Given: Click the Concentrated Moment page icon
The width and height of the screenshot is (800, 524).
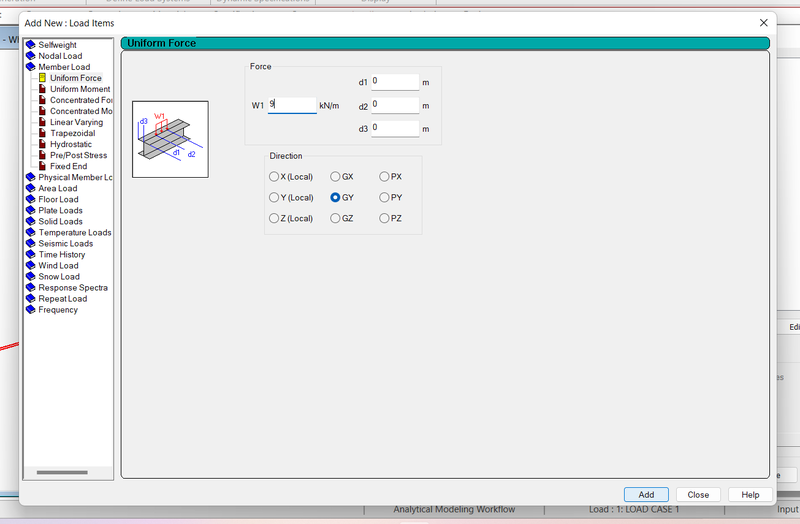Looking at the screenshot, I should 42,111.
